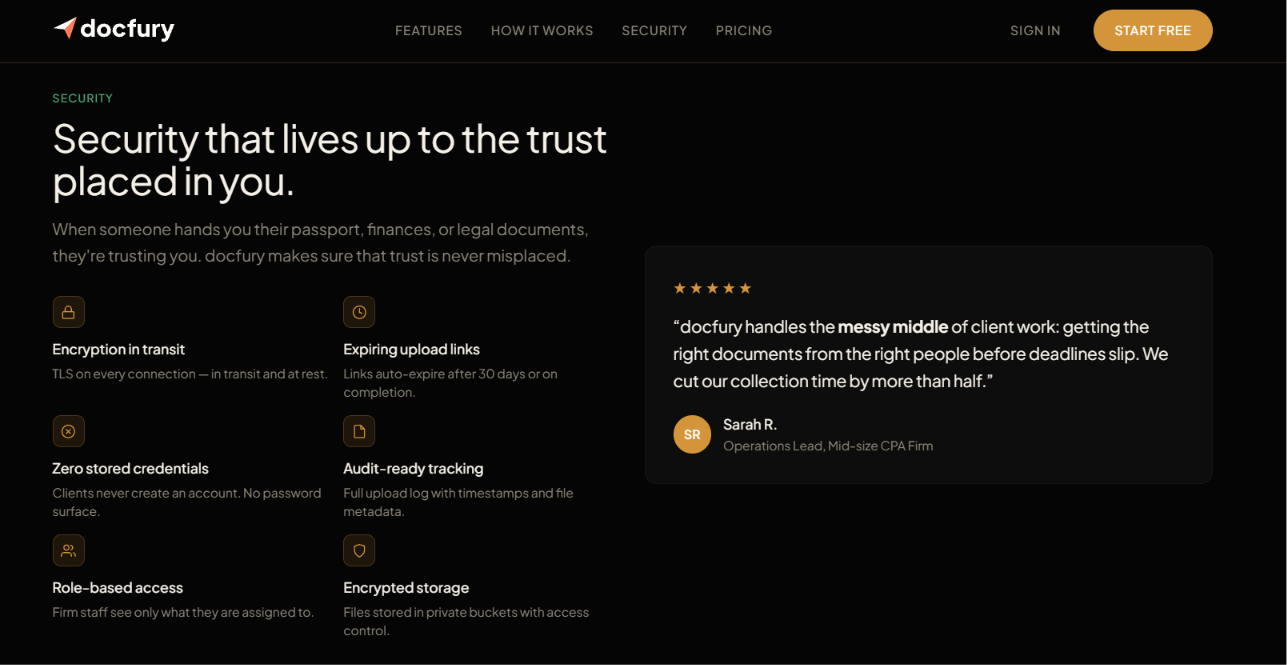
Task: Click the document icon above Audit-ready tracking
Action: [x=359, y=431]
